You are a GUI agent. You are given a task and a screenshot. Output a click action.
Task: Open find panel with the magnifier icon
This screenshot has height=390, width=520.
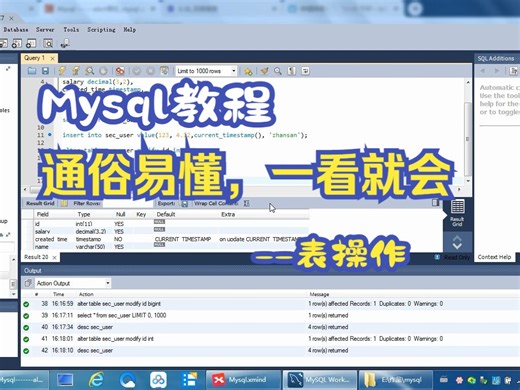278,71
